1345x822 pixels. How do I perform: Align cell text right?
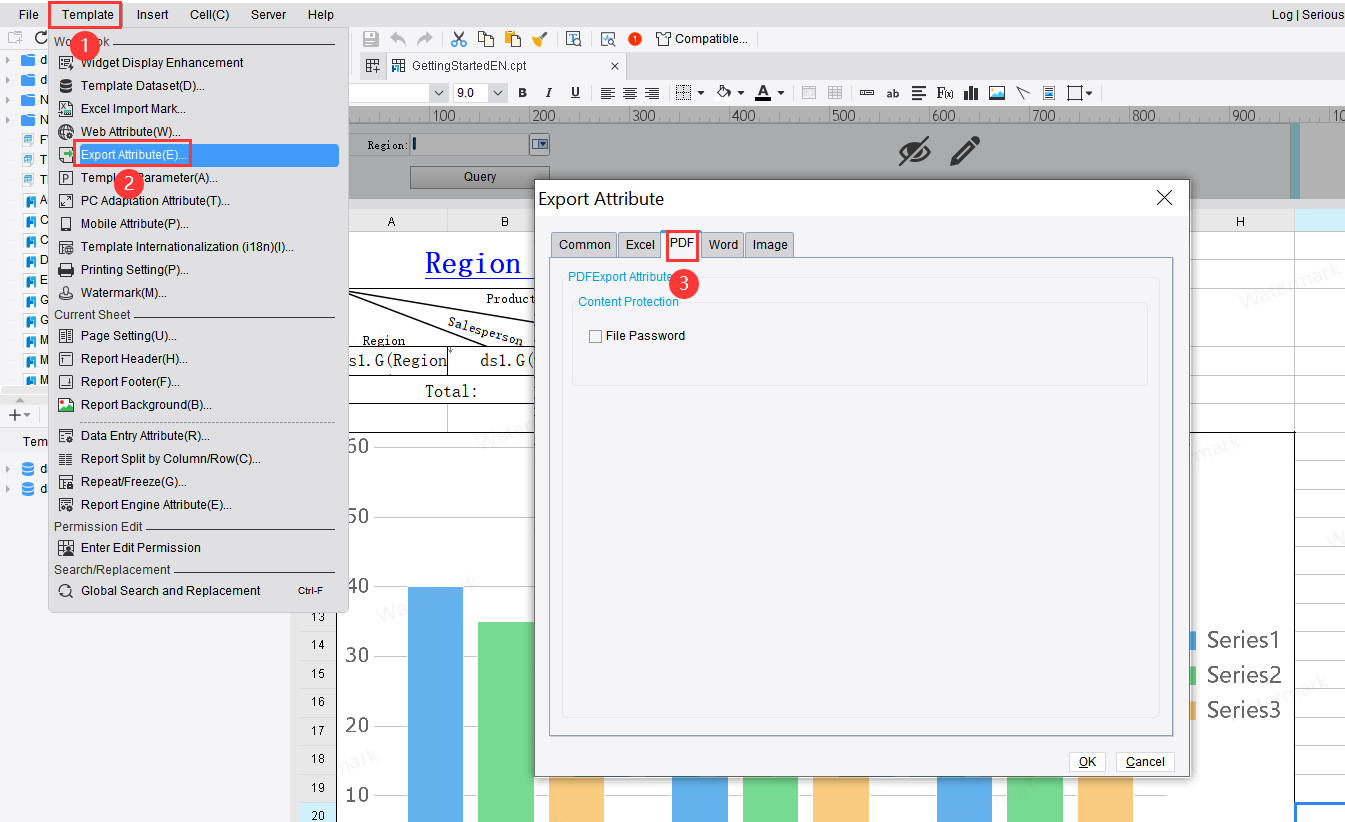click(x=652, y=93)
